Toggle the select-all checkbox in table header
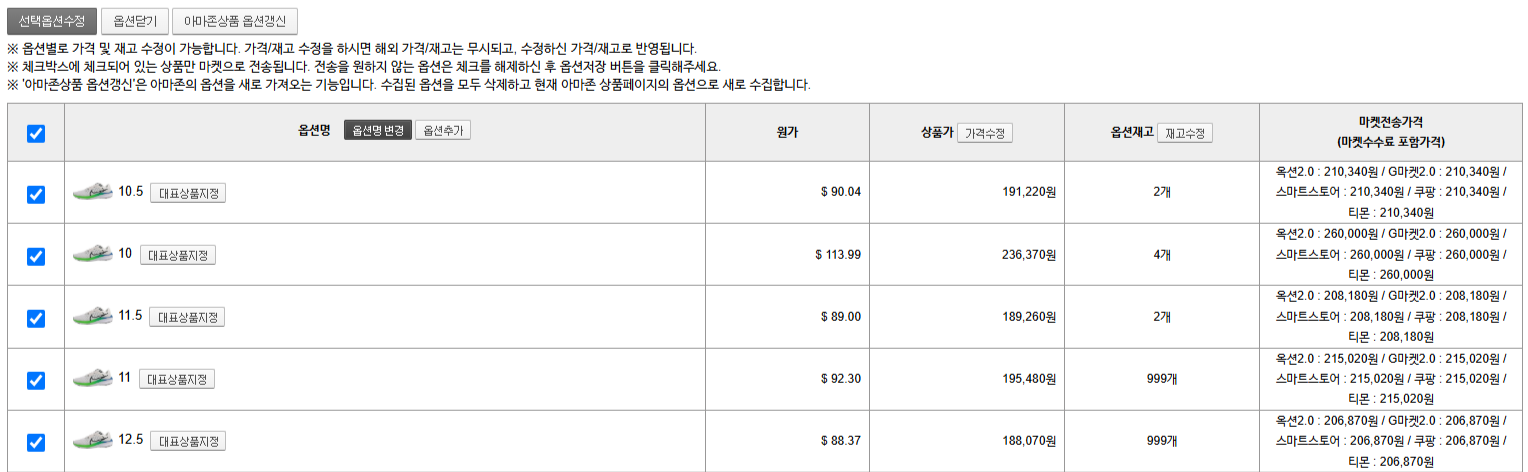Image resolution: width=1528 pixels, height=472 pixels. (x=36, y=133)
